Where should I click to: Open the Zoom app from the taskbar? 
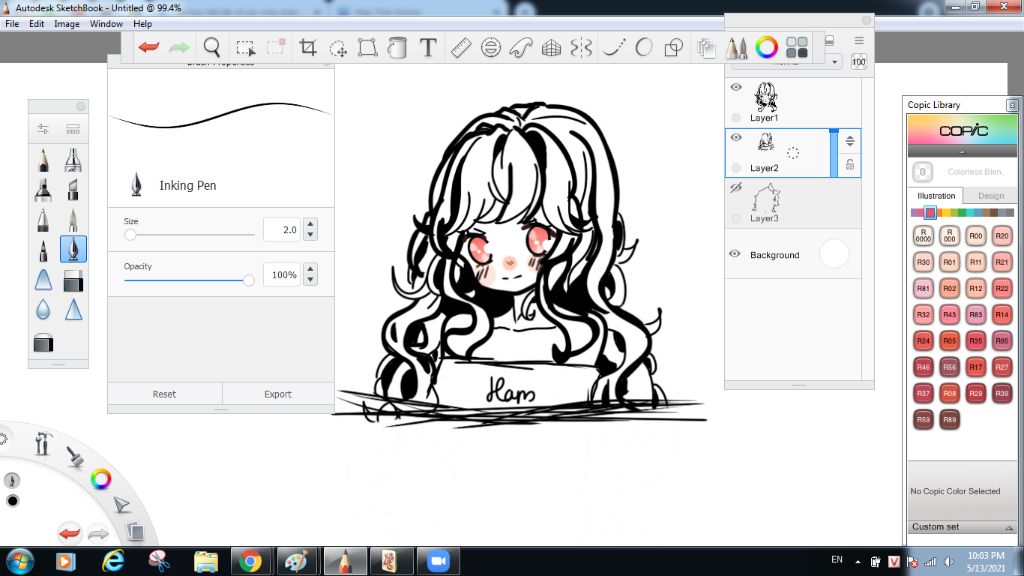[x=438, y=562]
